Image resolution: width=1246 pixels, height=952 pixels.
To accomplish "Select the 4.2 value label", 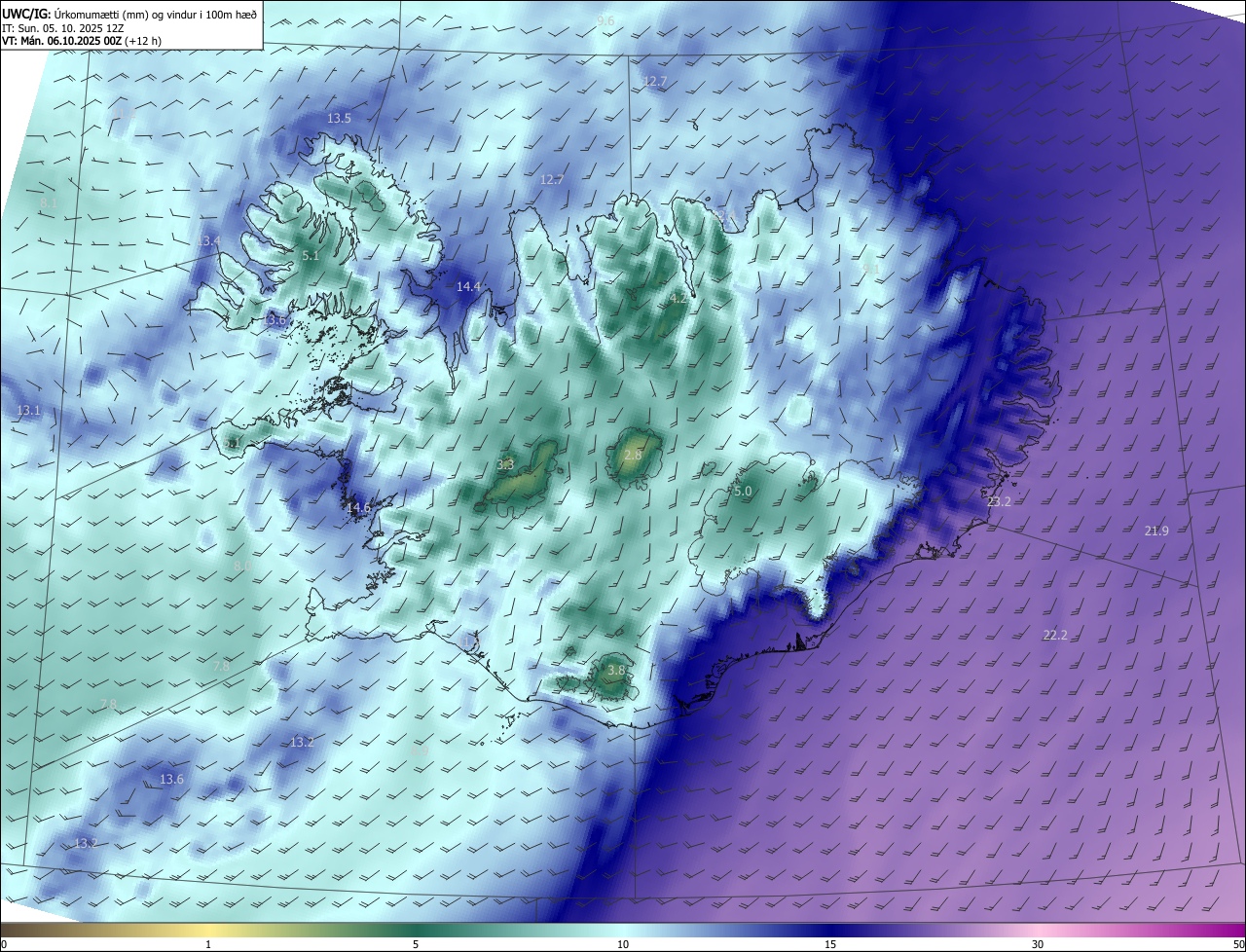I will click(678, 300).
